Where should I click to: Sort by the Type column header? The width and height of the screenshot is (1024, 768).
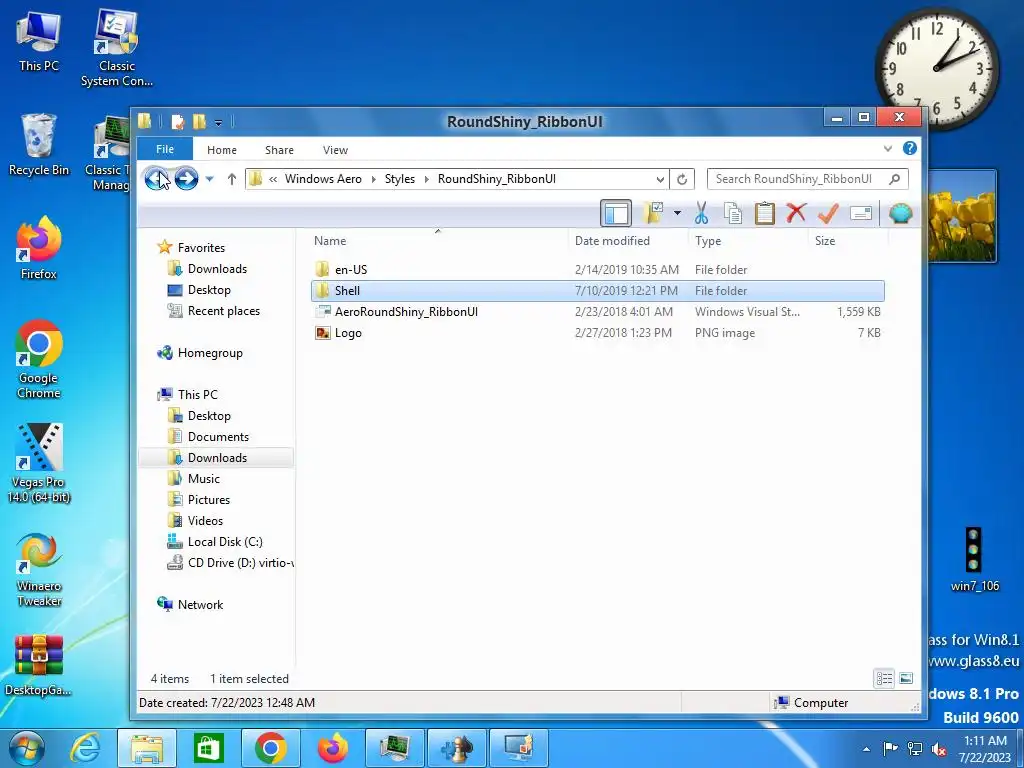748,241
